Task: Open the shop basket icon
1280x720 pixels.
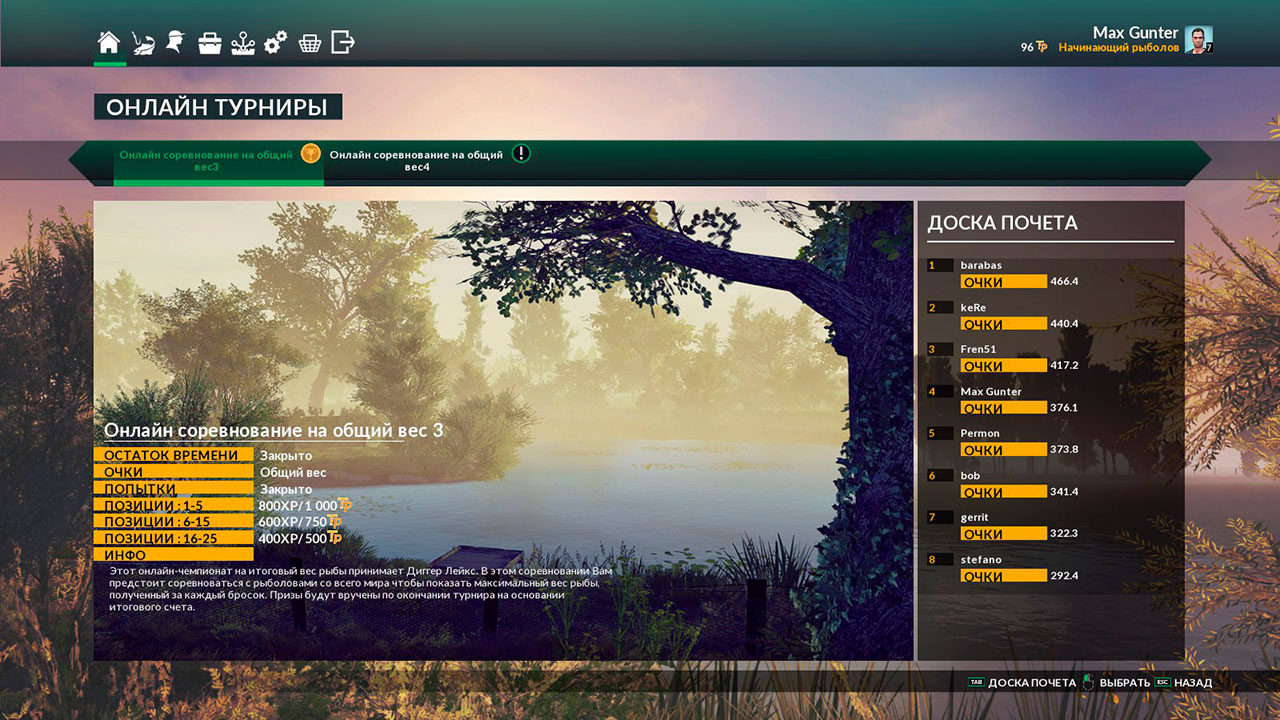Action: coord(310,43)
